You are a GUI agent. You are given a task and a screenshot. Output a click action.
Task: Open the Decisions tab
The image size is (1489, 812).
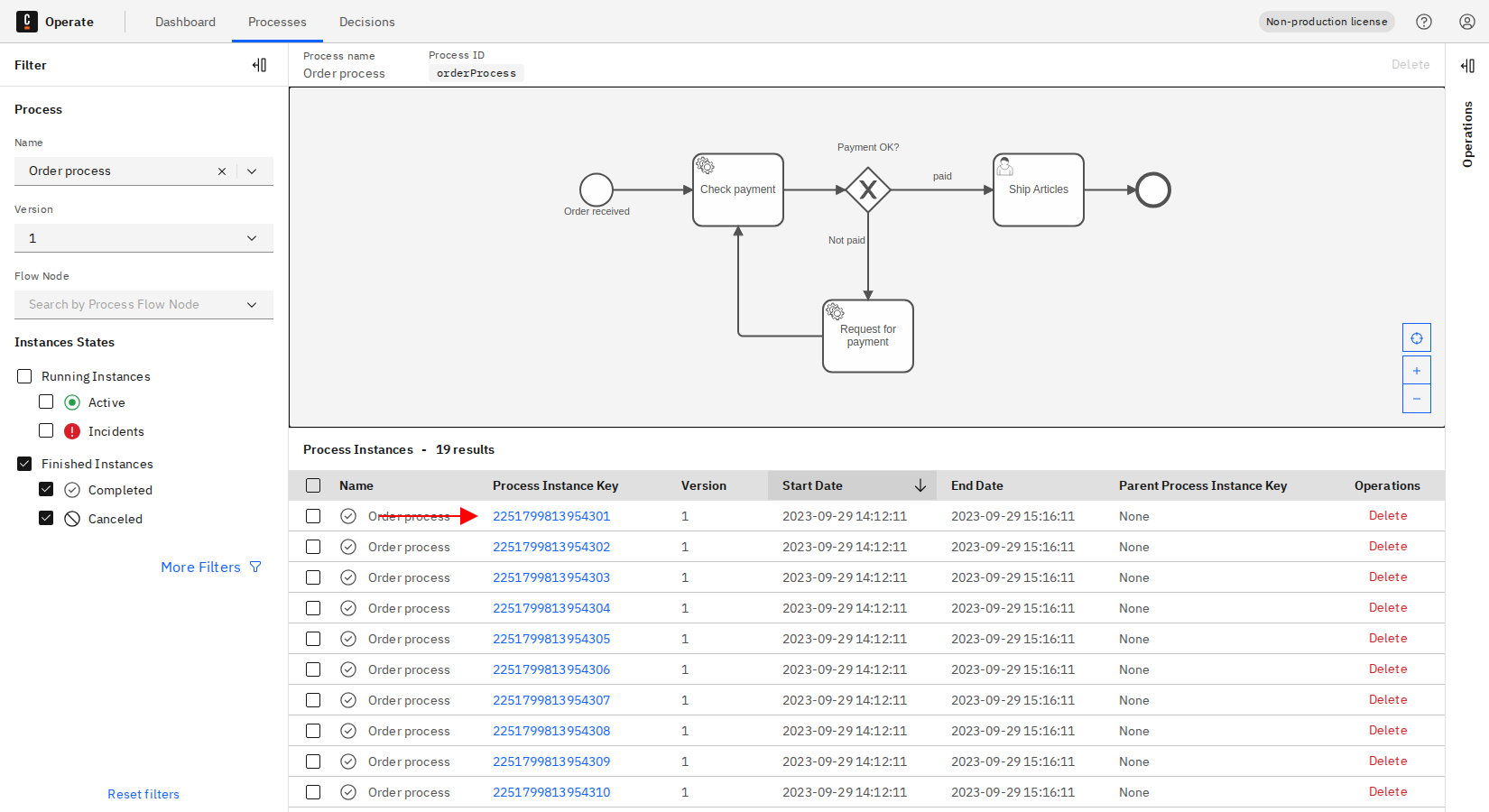(x=366, y=21)
